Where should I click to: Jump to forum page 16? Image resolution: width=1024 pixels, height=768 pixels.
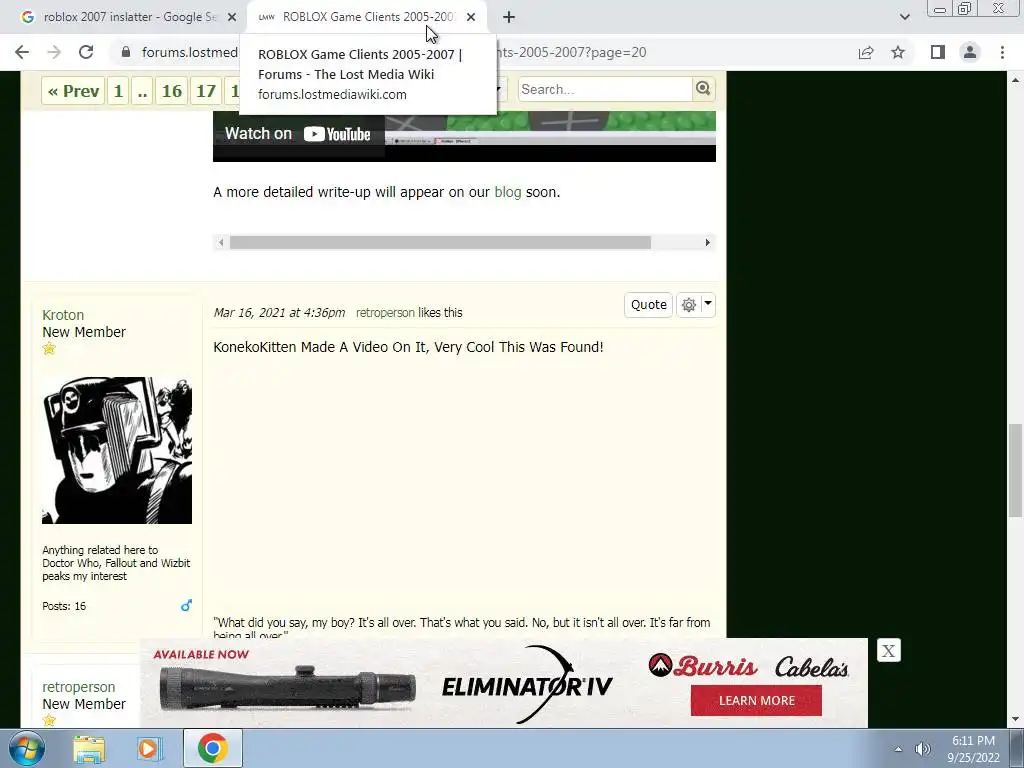(x=172, y=91)
